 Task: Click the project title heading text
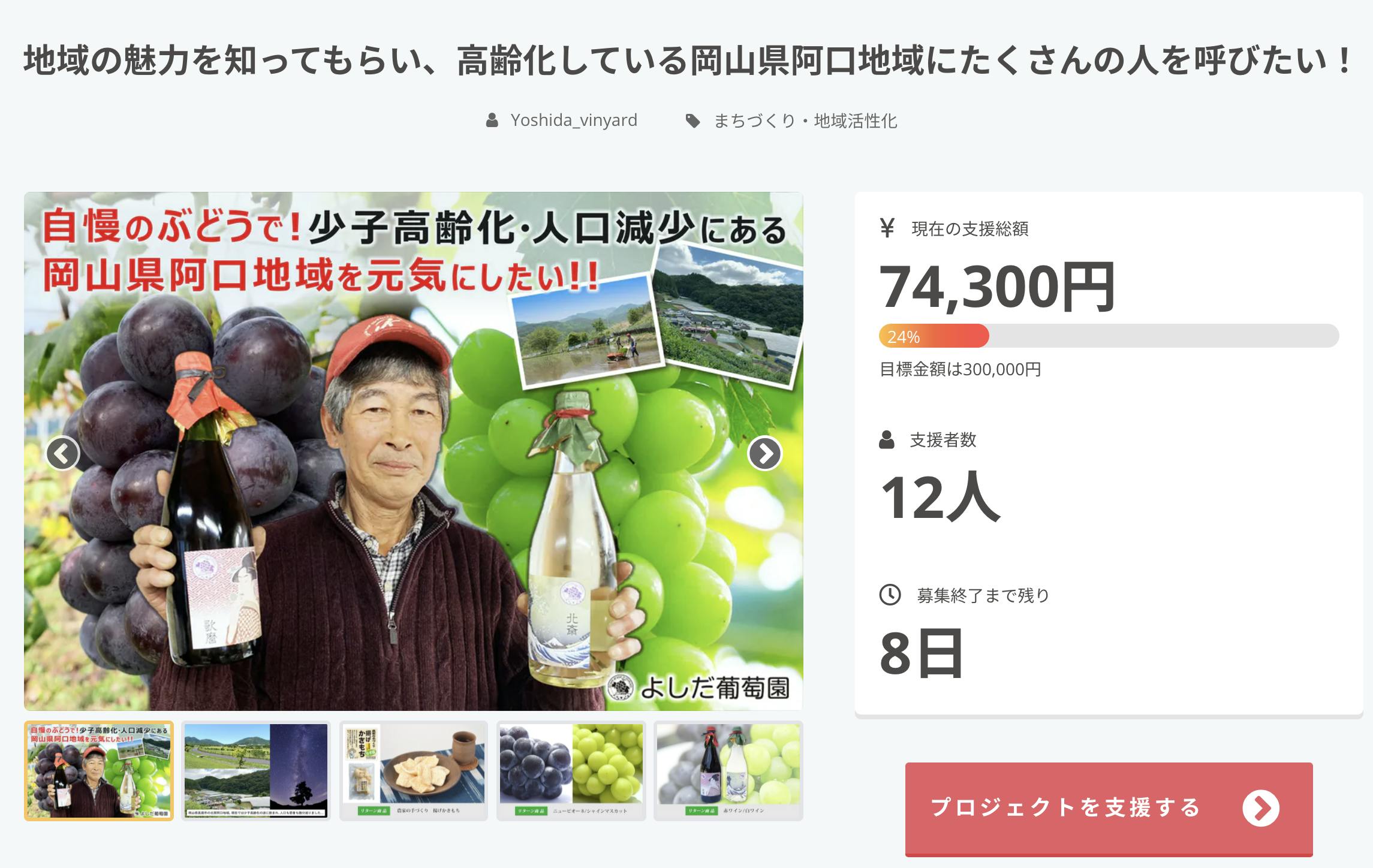tap(687, 61)
